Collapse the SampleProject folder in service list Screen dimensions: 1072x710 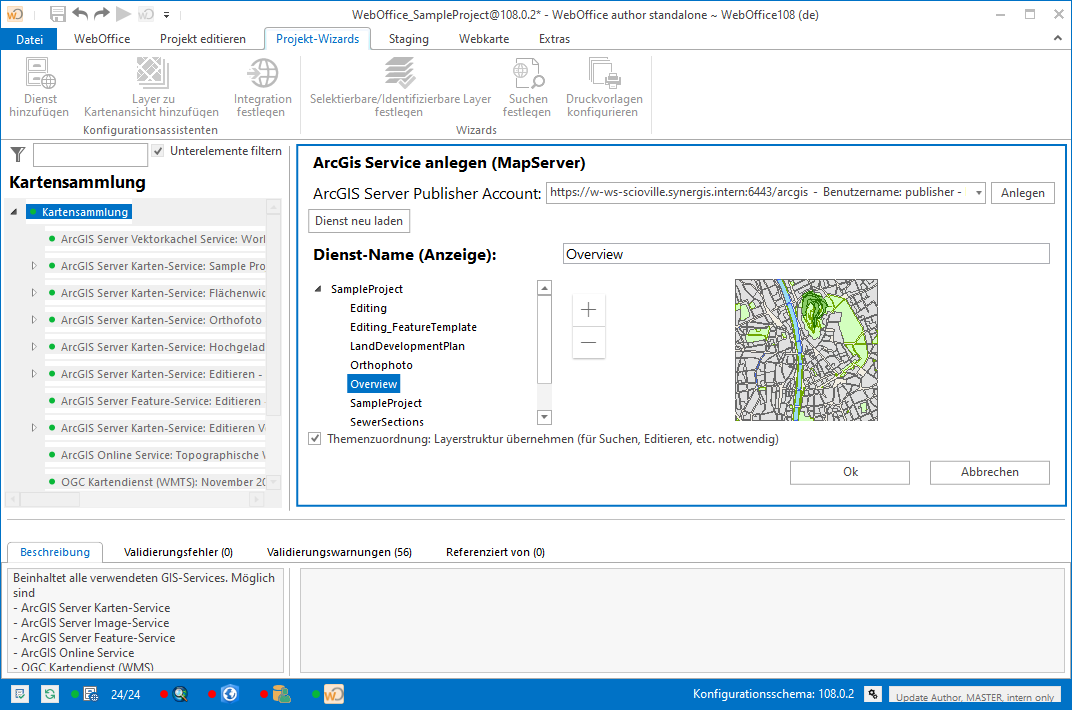pyautogui.click(x=319, y=289)
